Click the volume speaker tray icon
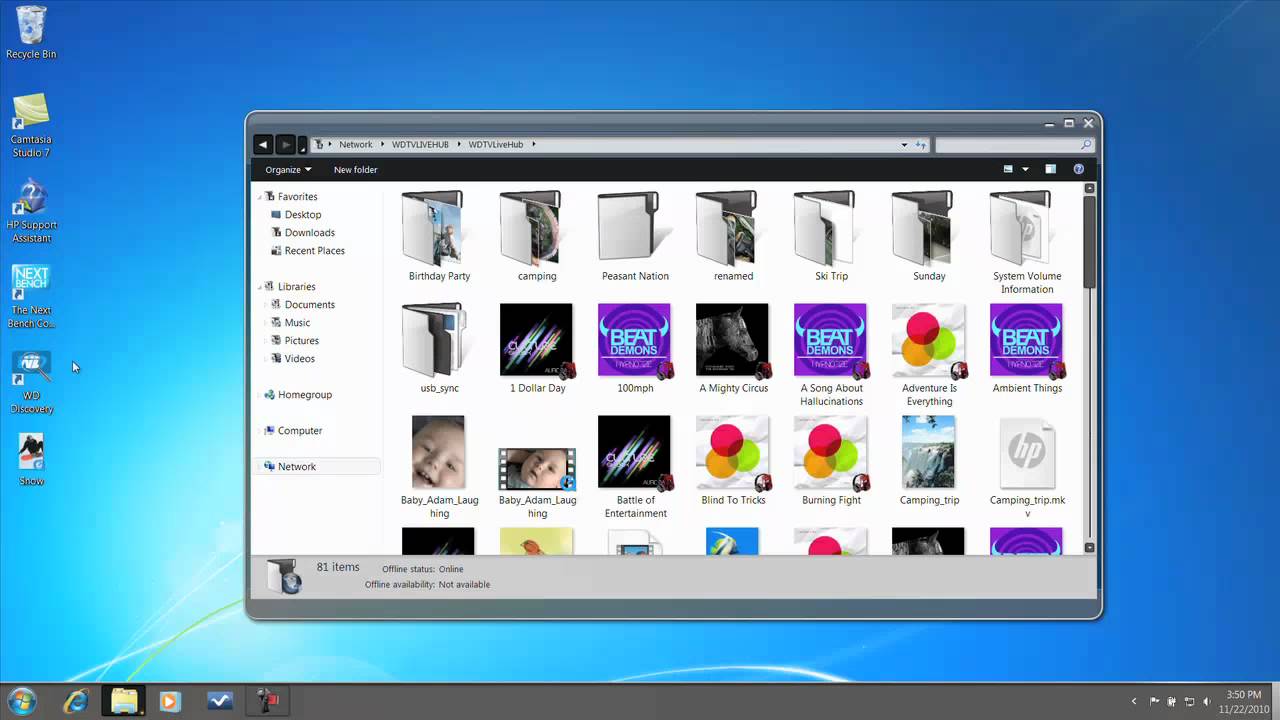This screenshot has height=720, width=1280. click(x=1207, y=702)
